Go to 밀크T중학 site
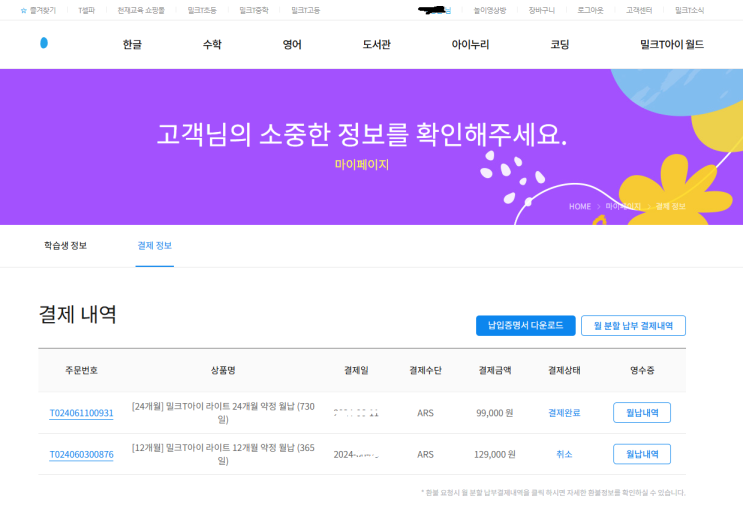Screen dimensions: 743x520 click(254, 10)
